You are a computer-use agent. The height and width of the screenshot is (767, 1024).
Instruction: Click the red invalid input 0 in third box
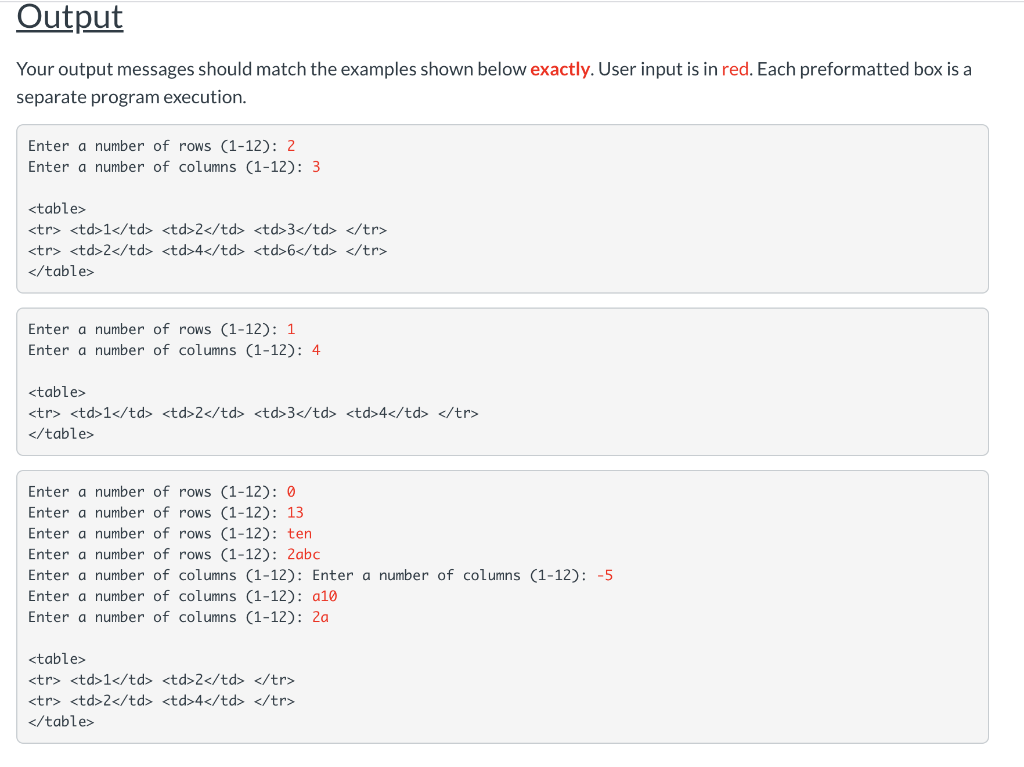pyautogui.click(x=291, y=491)
